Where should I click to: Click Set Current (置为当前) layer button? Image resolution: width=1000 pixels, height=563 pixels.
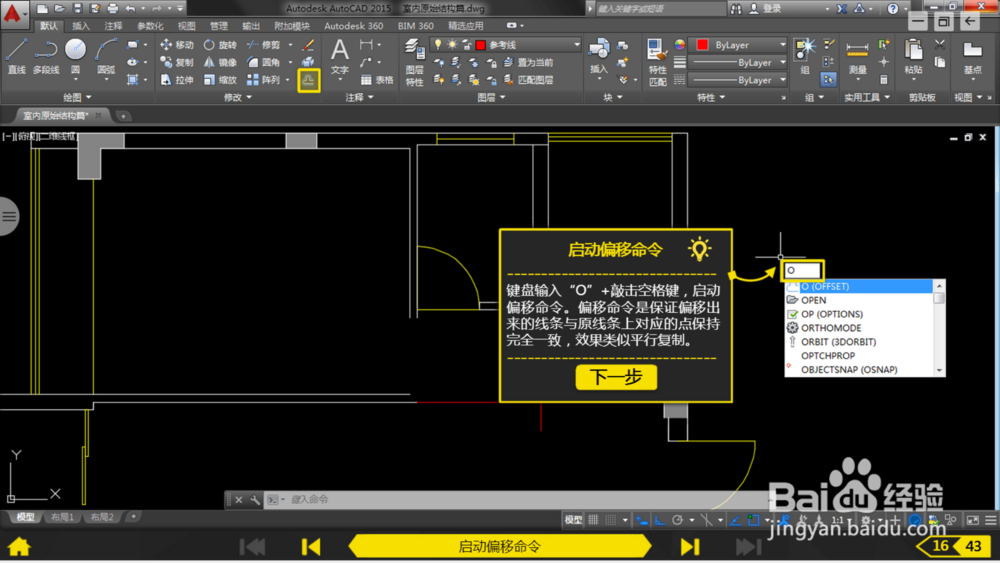[529, 62]
